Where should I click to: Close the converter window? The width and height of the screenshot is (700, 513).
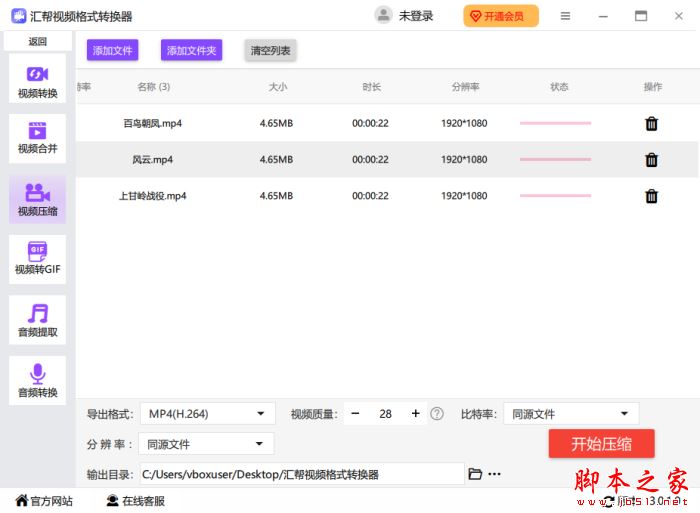click(679, 16)
